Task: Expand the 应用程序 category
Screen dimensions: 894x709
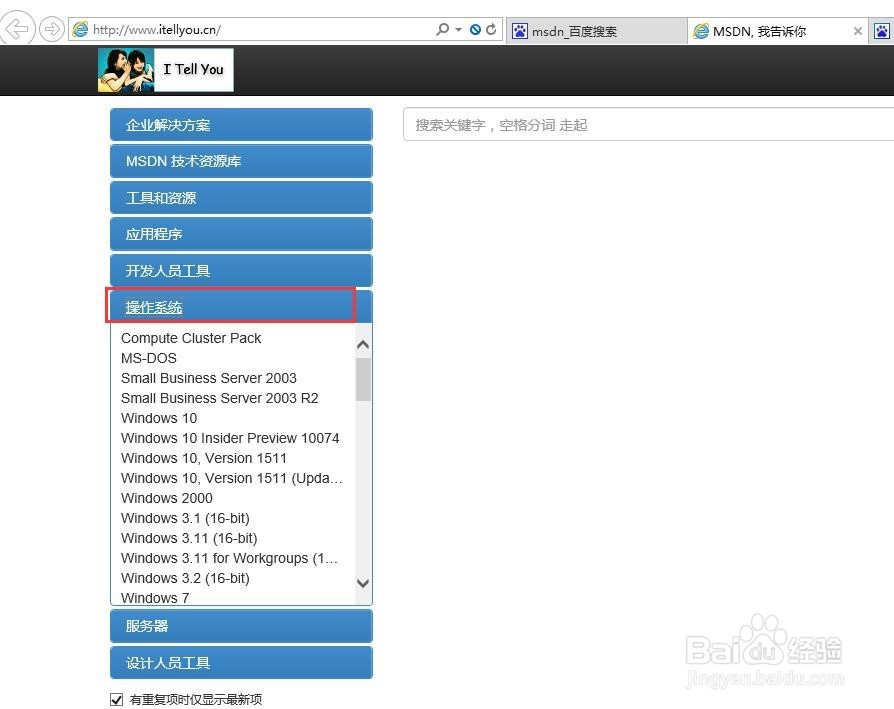Action: pos(241,234)
